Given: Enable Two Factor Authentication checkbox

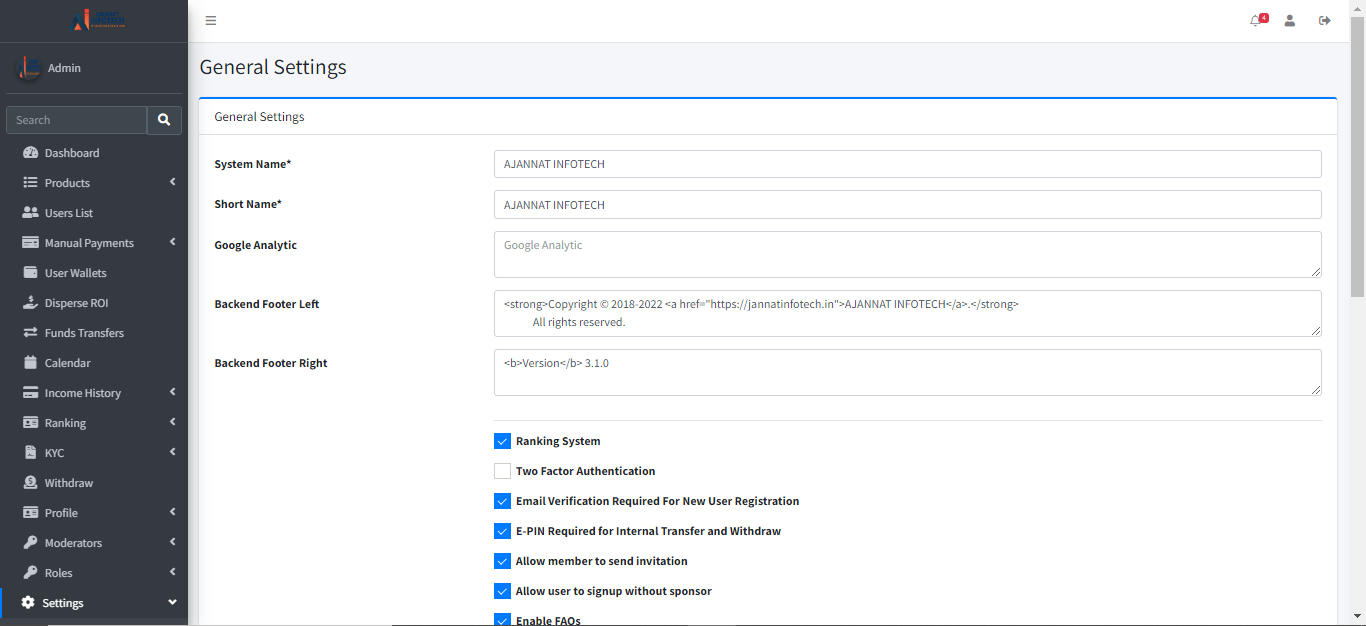Looking at the screenshot, I should pyautogui.click(x=502, y=471).
